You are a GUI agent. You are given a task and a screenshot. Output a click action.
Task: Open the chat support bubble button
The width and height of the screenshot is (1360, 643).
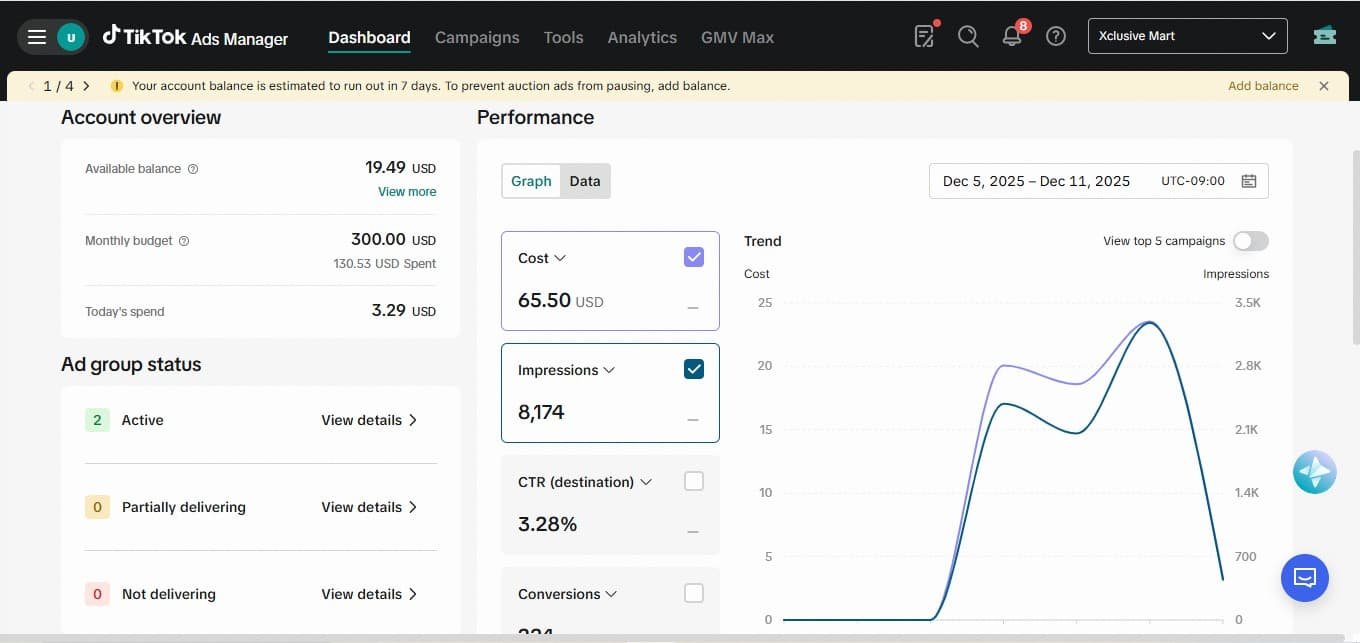click(1305, 577)
